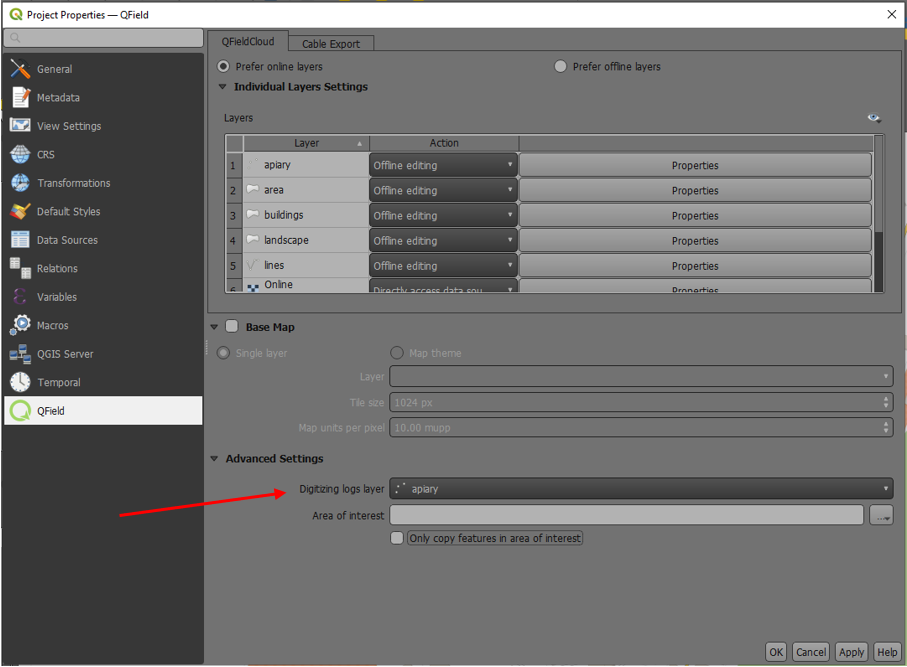Open action dropdown for buildings layer
Screen dimensions: 907x667
pyautogui.click(x=443, y=215)
